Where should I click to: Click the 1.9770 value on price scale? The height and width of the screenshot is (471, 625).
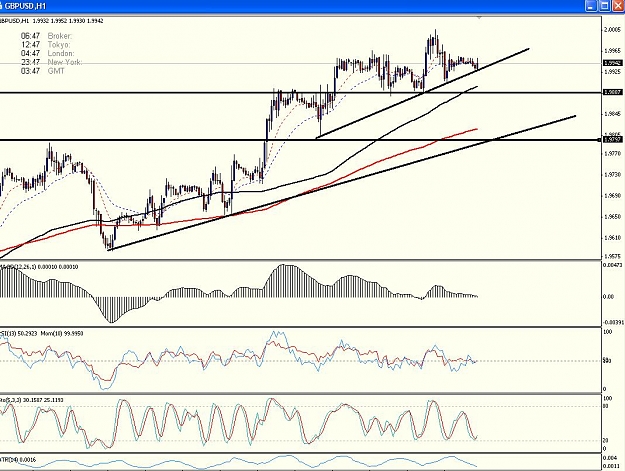coord(613,153)
